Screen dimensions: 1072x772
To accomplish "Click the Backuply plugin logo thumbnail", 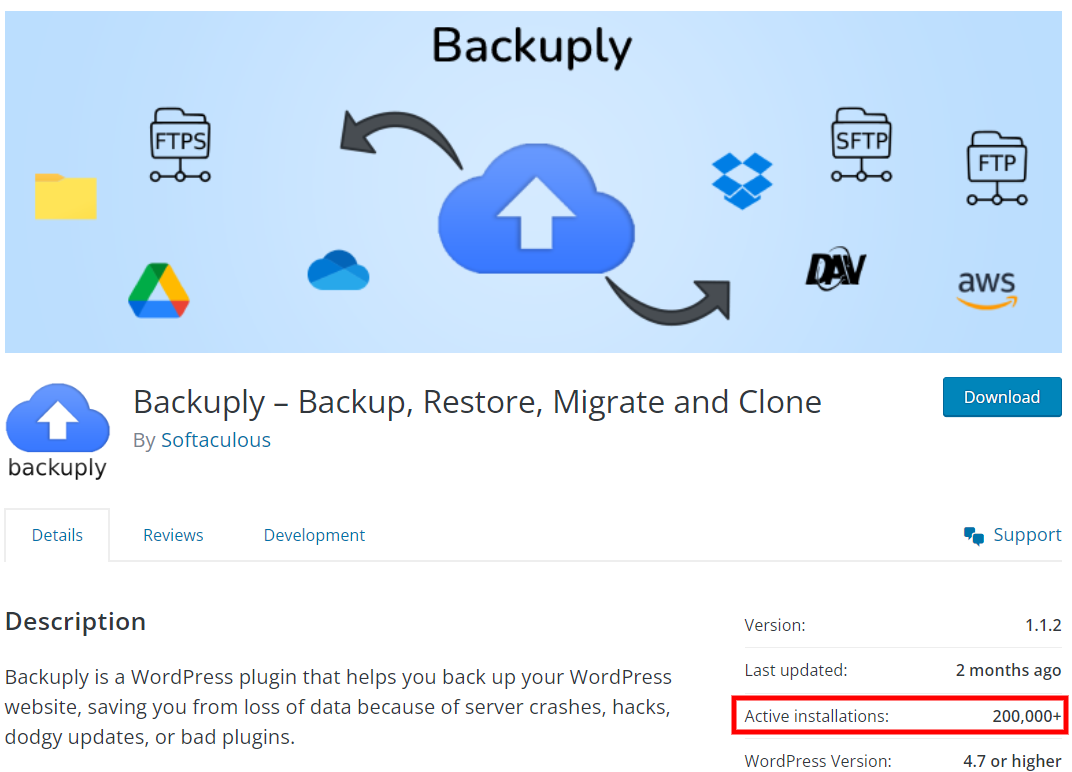I will [57, 431].
